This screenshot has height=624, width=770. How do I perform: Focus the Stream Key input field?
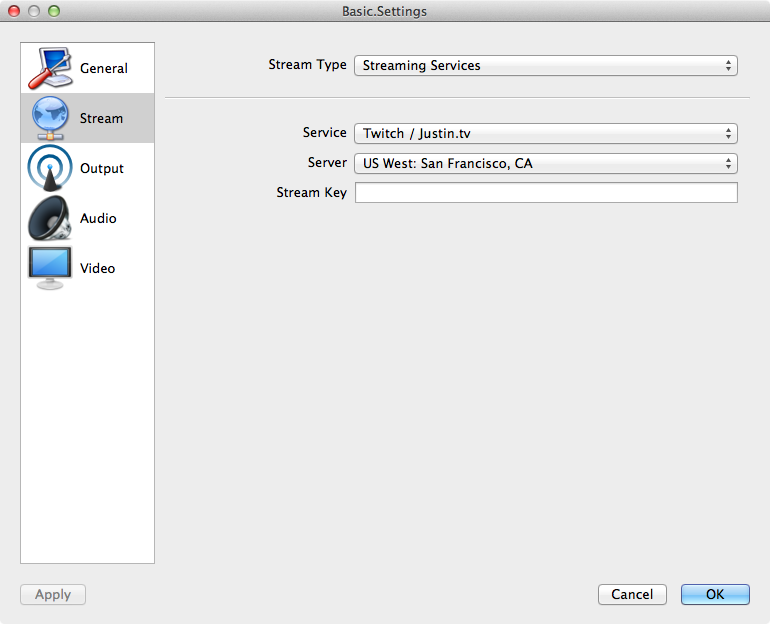coord(546,192)
